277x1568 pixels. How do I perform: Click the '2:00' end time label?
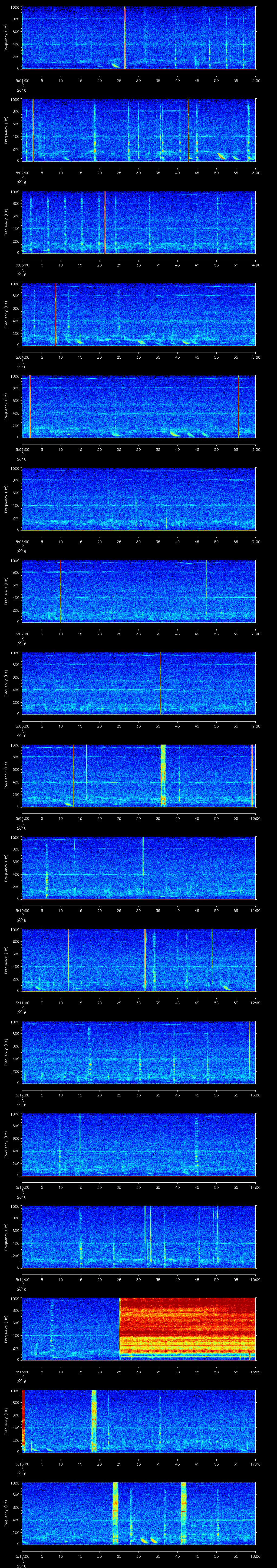[256, 80]
